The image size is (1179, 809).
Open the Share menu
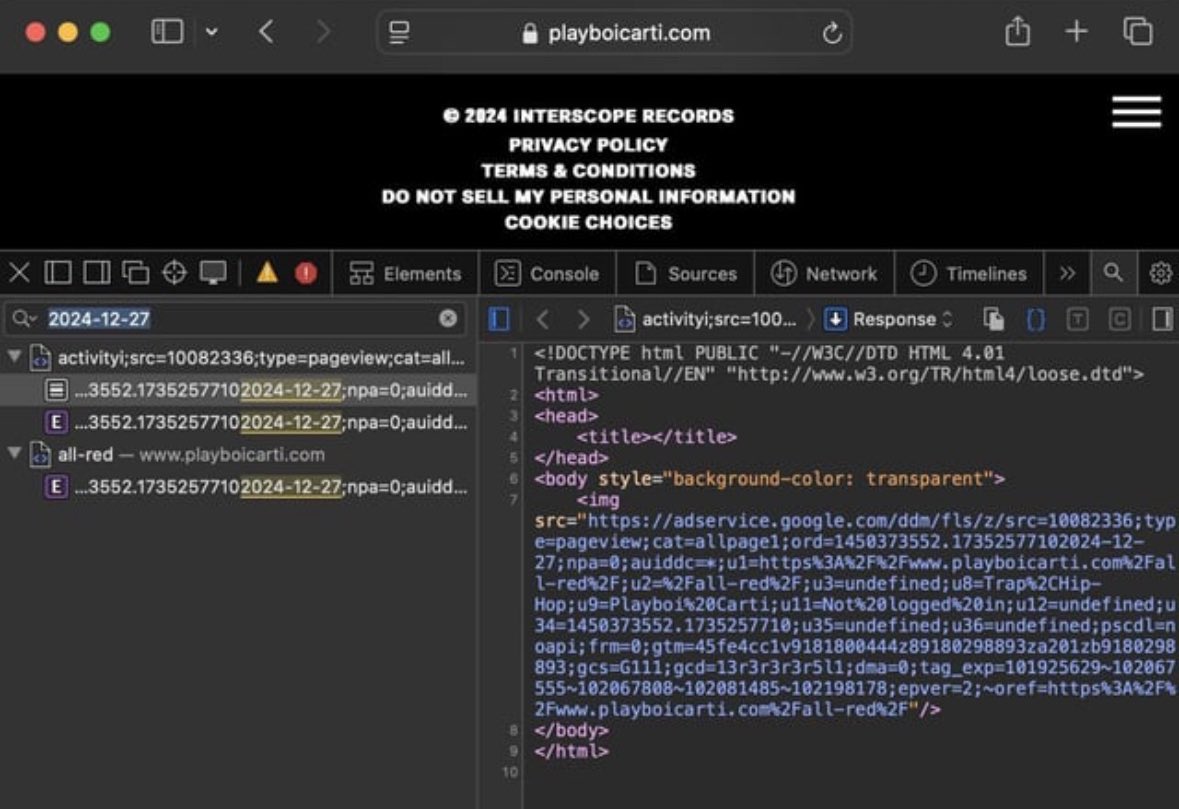click(x=1017, y=32)
